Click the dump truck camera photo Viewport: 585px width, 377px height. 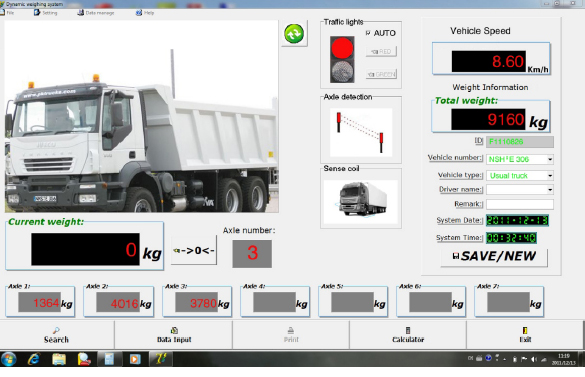pyautogui.click(x=141, y=116)
